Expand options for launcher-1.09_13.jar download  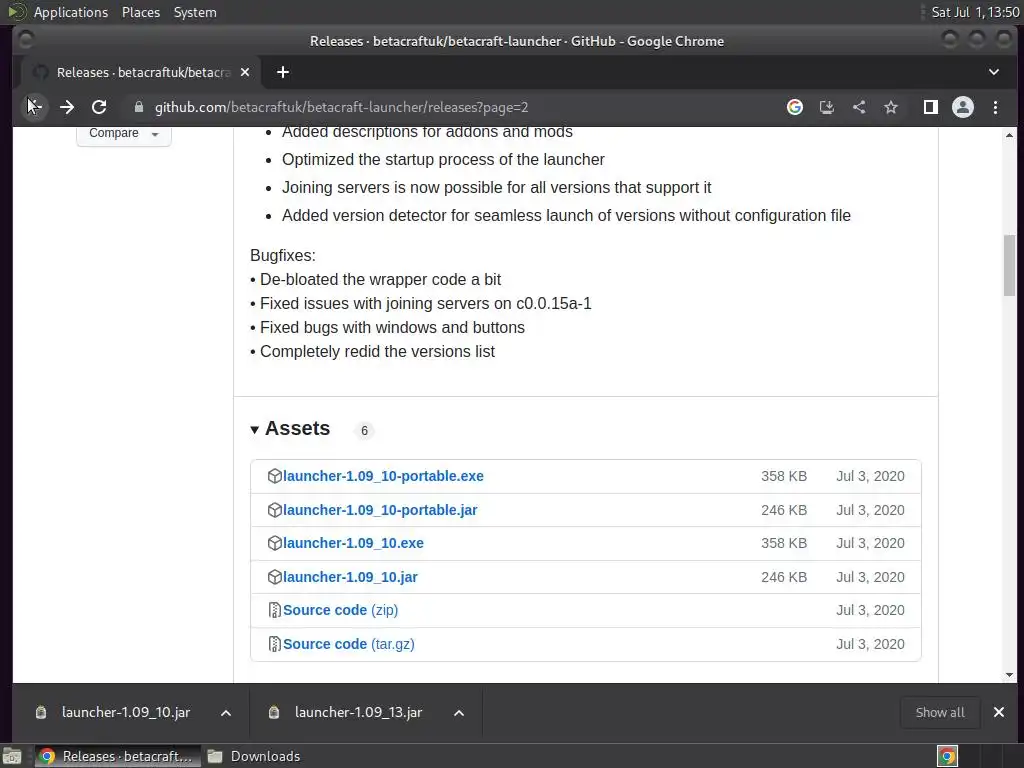click(459, 712)
